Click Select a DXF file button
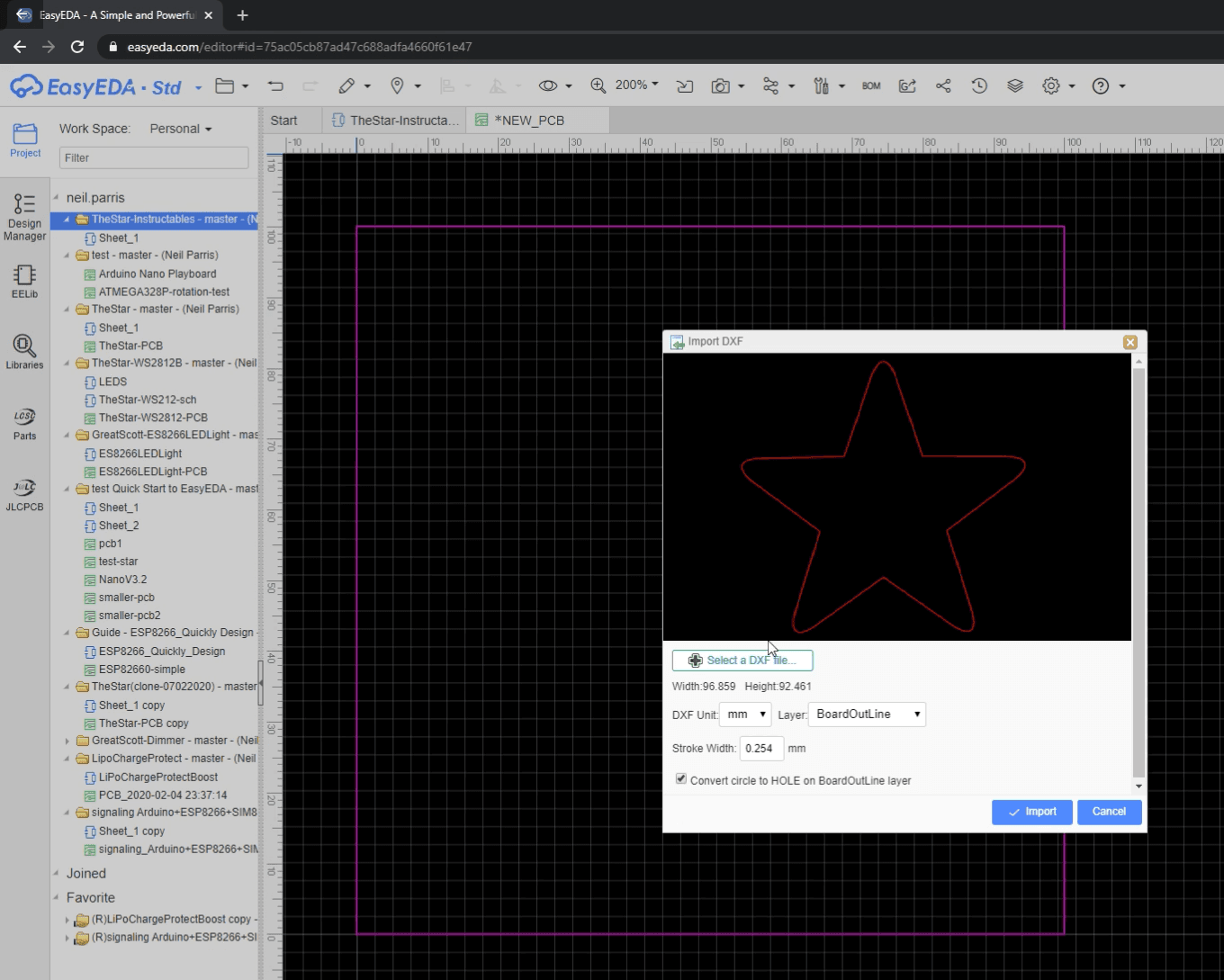This screenshot has height=980, width=1224. point(742,660)
